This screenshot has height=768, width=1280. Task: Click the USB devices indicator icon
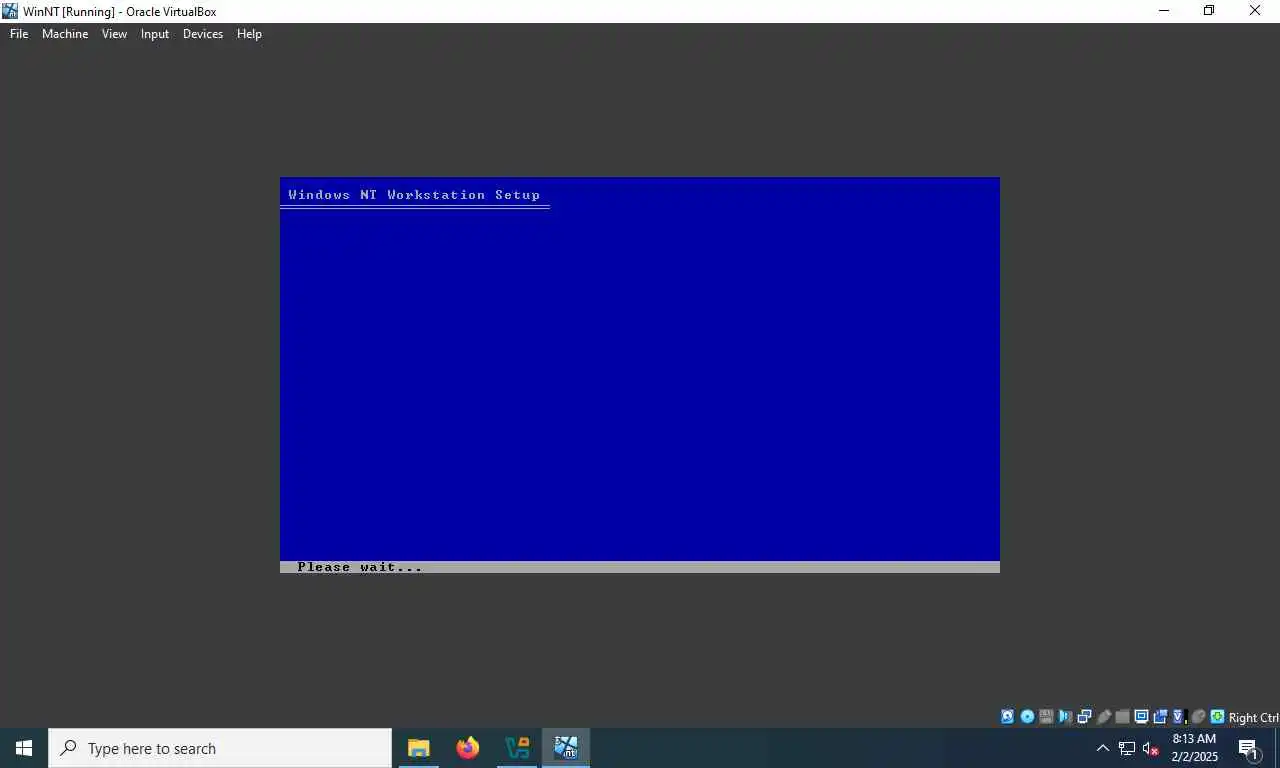pos(1104,717)
